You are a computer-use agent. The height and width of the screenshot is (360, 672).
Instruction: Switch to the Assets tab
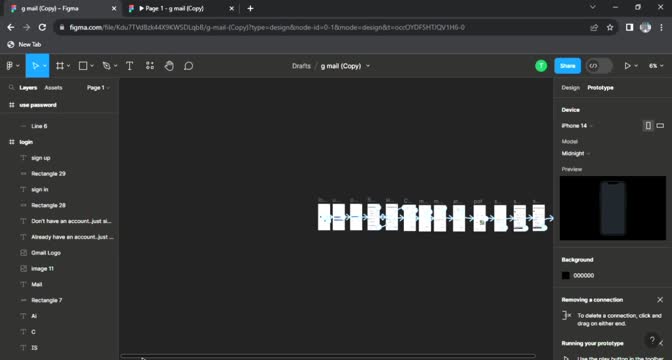53,87
